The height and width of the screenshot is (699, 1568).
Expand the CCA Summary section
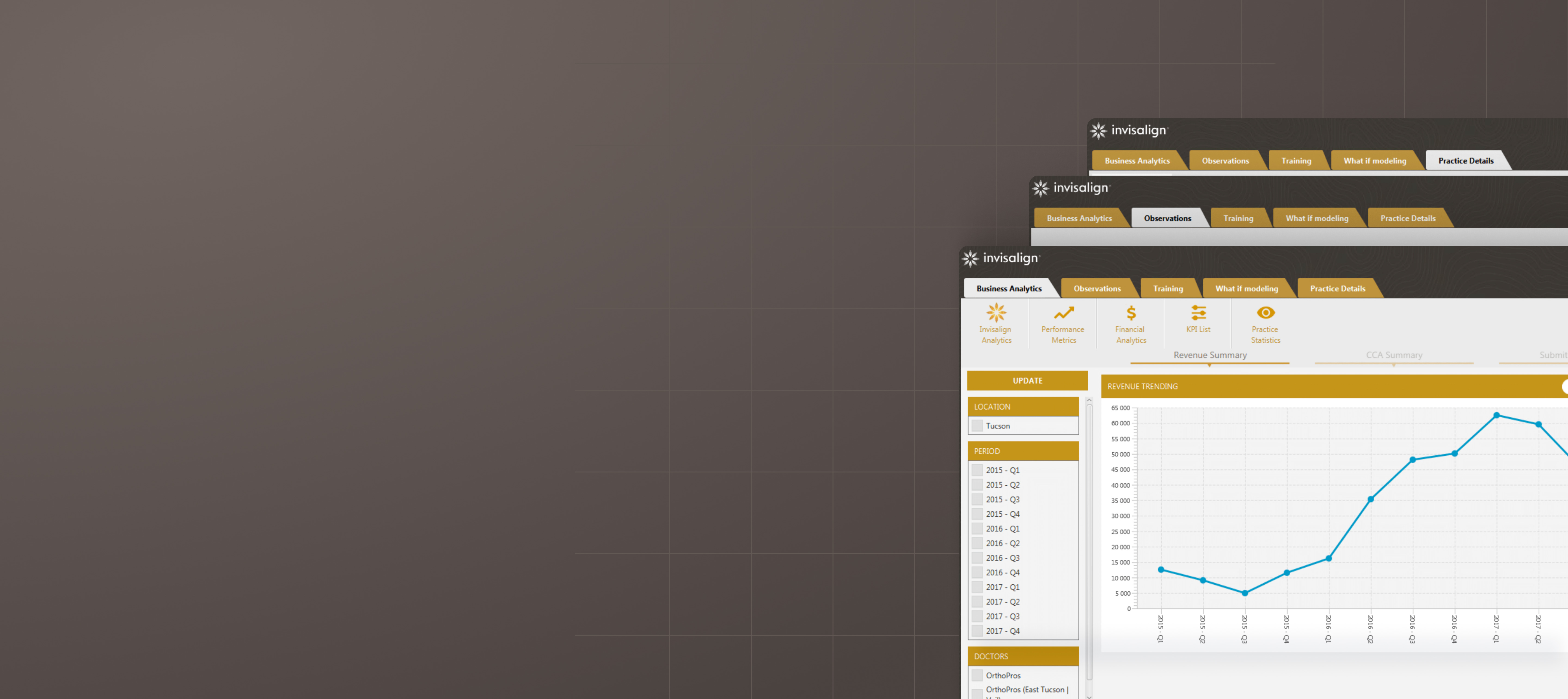pos(1394,355)
